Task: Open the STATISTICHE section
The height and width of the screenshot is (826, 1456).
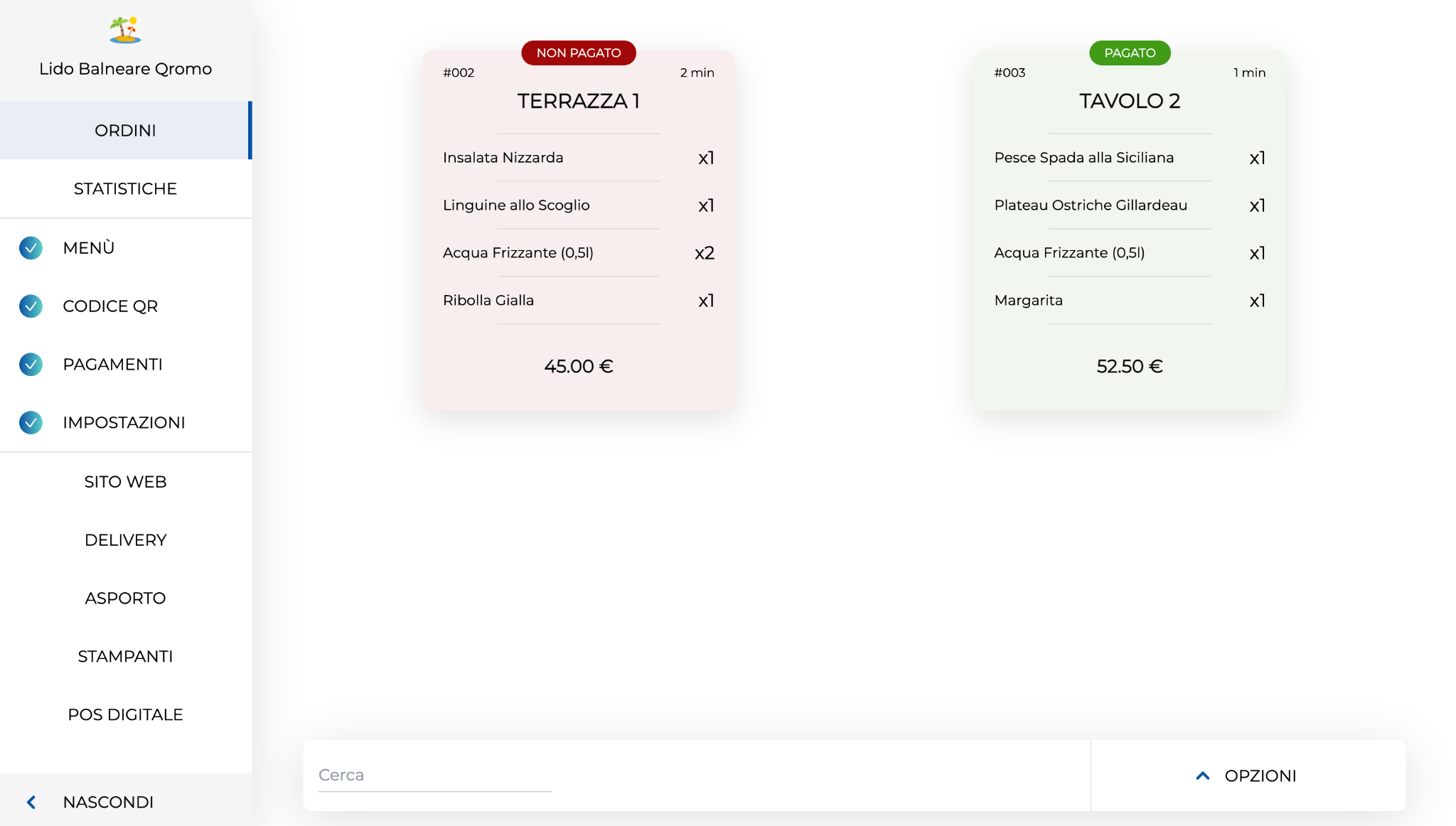Action: coord(125,188)
